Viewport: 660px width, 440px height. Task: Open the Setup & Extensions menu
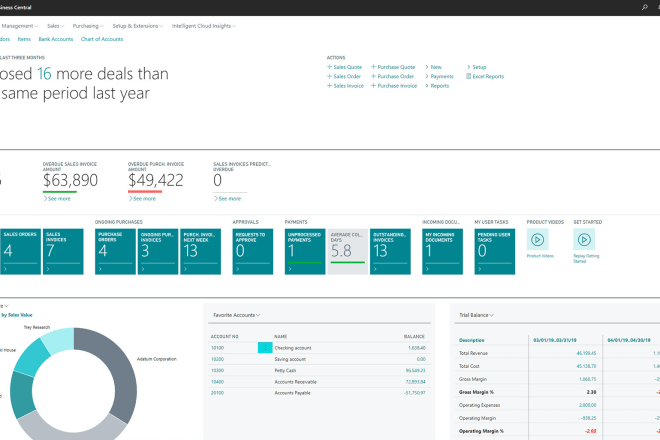[138, 26]
